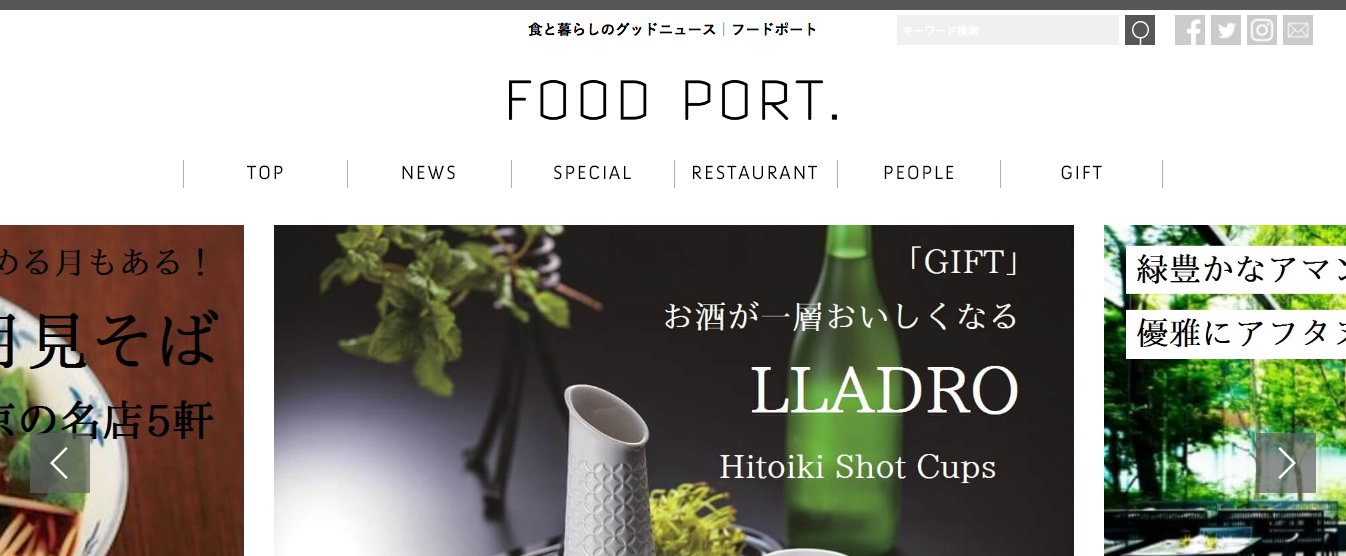Open the SPECIAL menu item
The width and height of the screenshot is (1346, 556).
pyautogui.click(x=593, y=173)
